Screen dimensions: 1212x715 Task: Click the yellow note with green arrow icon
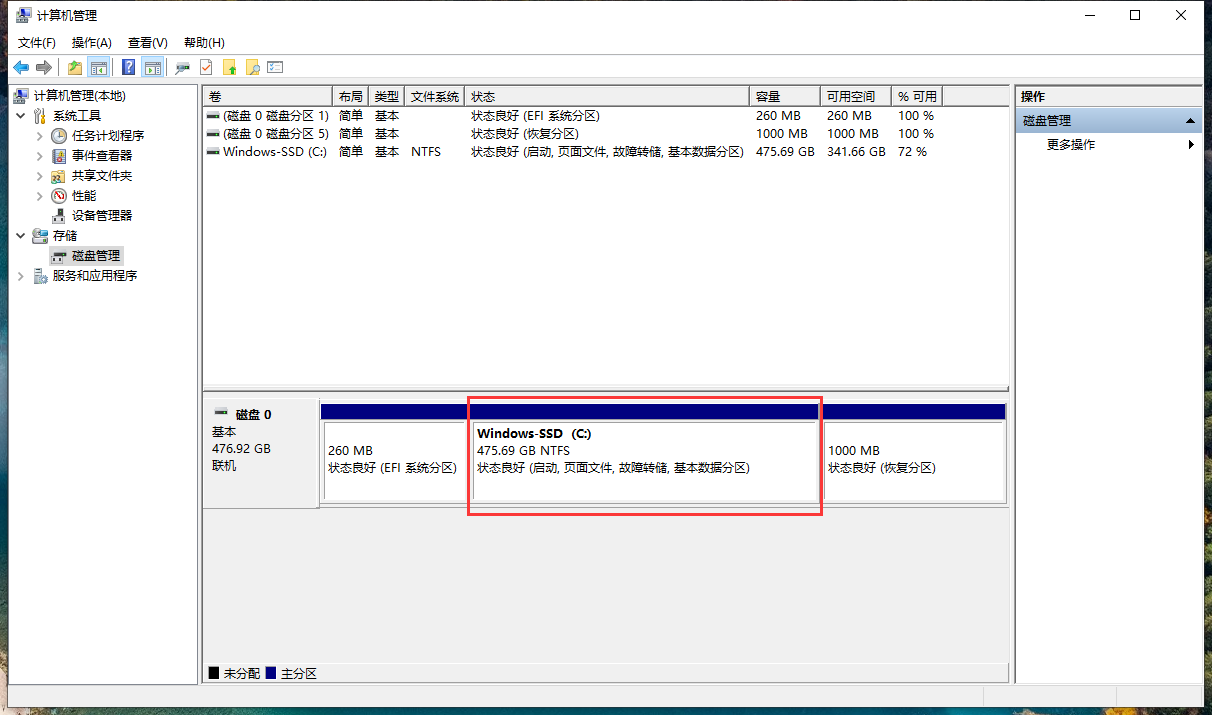(230, 67)
